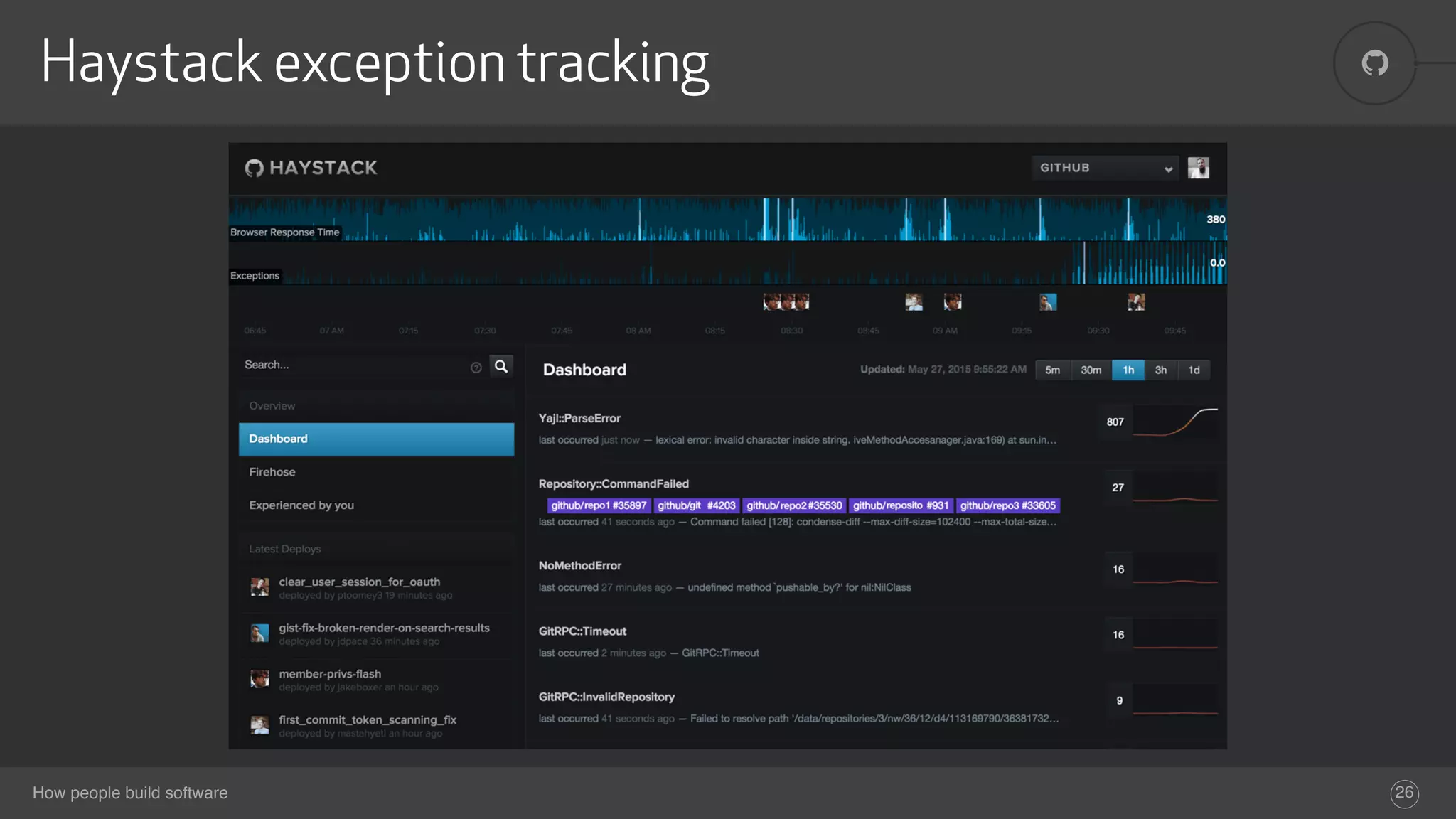Viewport: 1456px width, 819px height.
Task: Select the 30m time range
Action: [1091, 370]
